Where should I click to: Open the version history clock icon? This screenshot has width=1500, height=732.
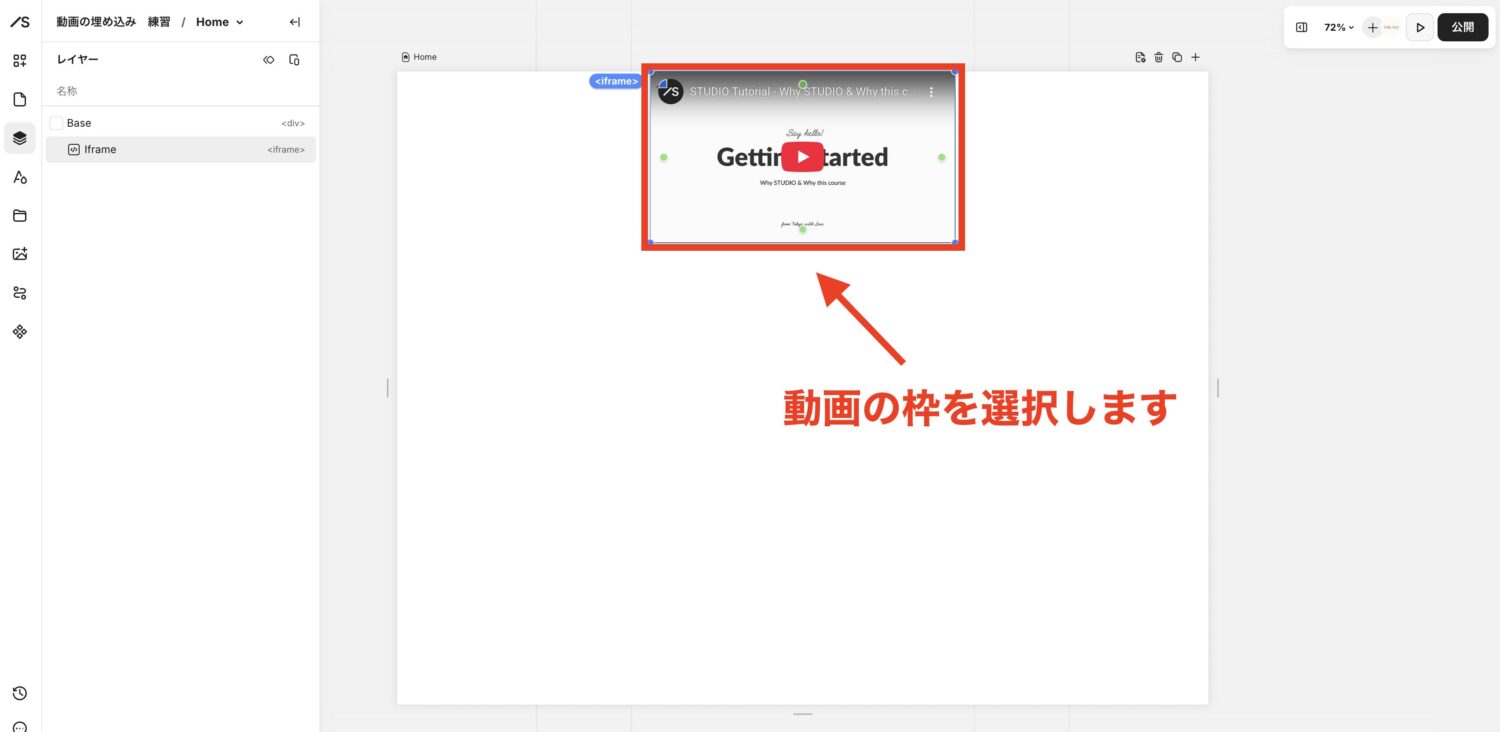20,693
